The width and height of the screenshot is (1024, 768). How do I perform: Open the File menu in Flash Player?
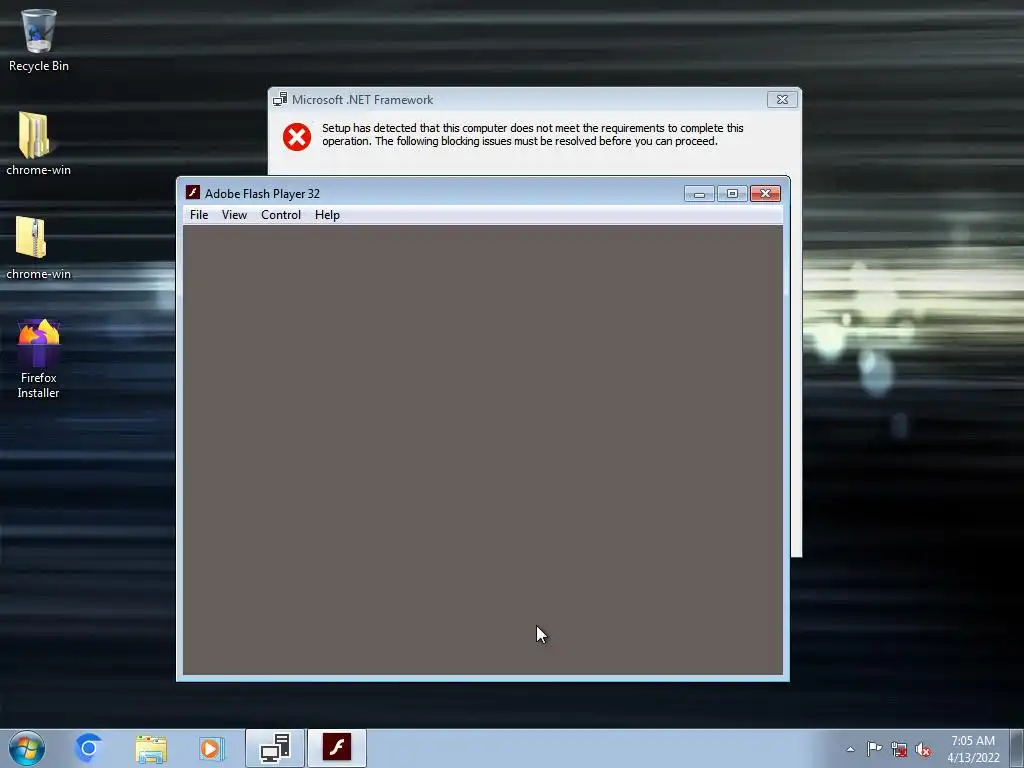(199, 215)
